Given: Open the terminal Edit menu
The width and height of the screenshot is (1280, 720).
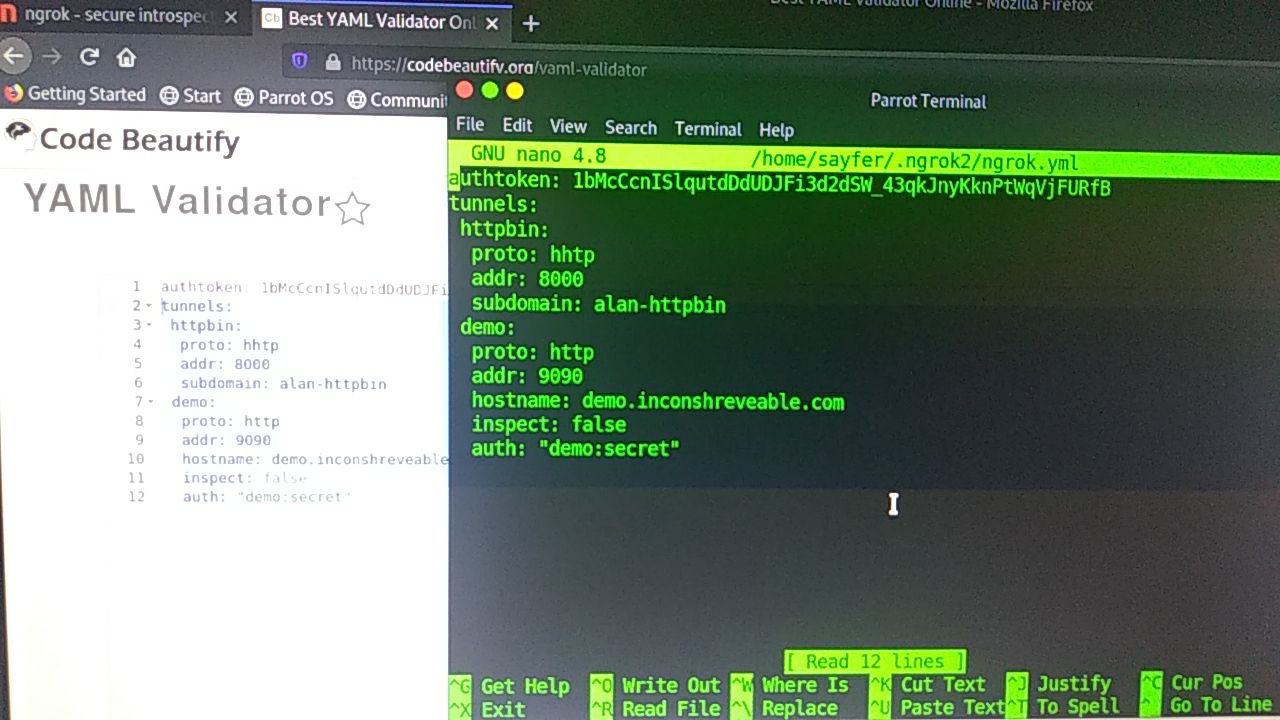Looking at the screenshot, I should point(517,125).
